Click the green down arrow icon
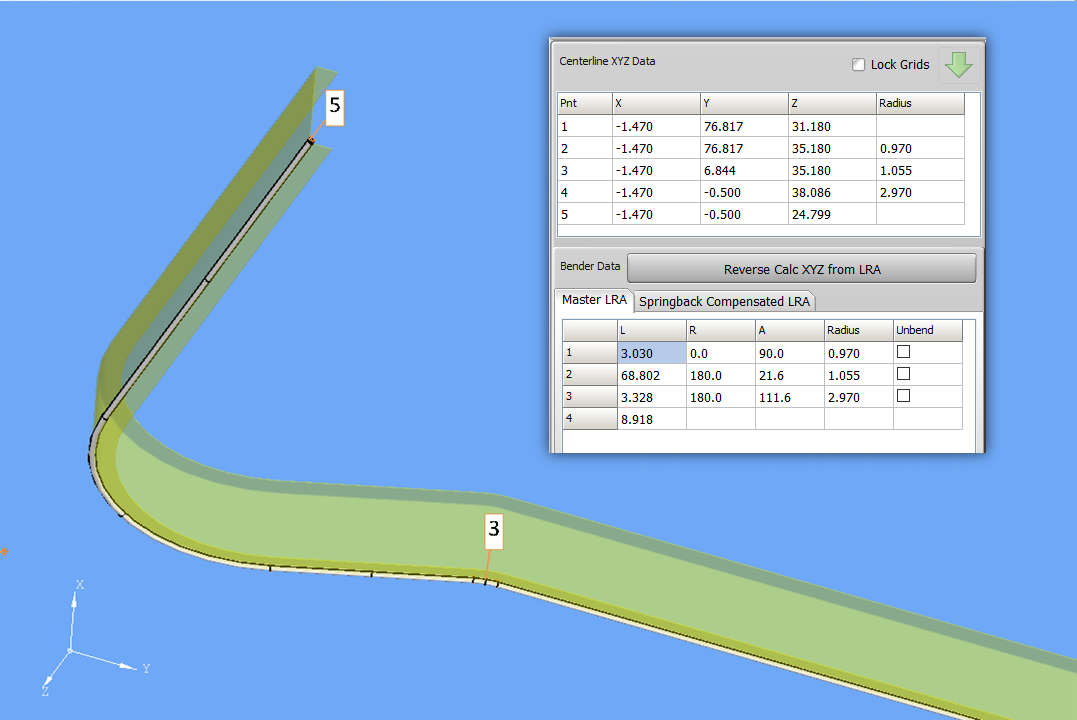 [958, 65]
